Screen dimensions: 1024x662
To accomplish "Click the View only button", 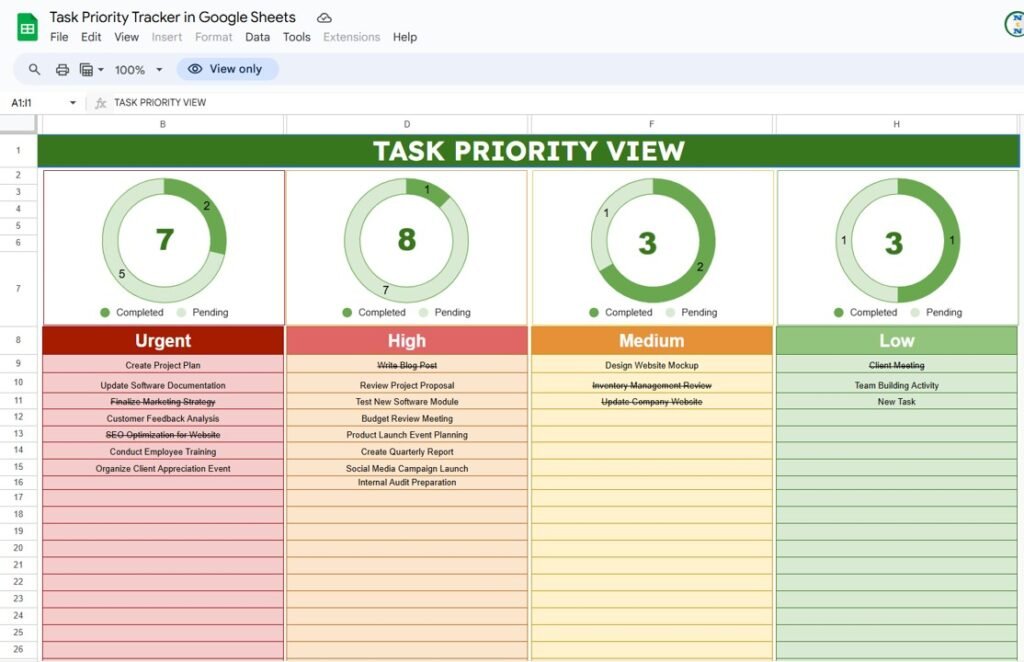I will (228, 68).
